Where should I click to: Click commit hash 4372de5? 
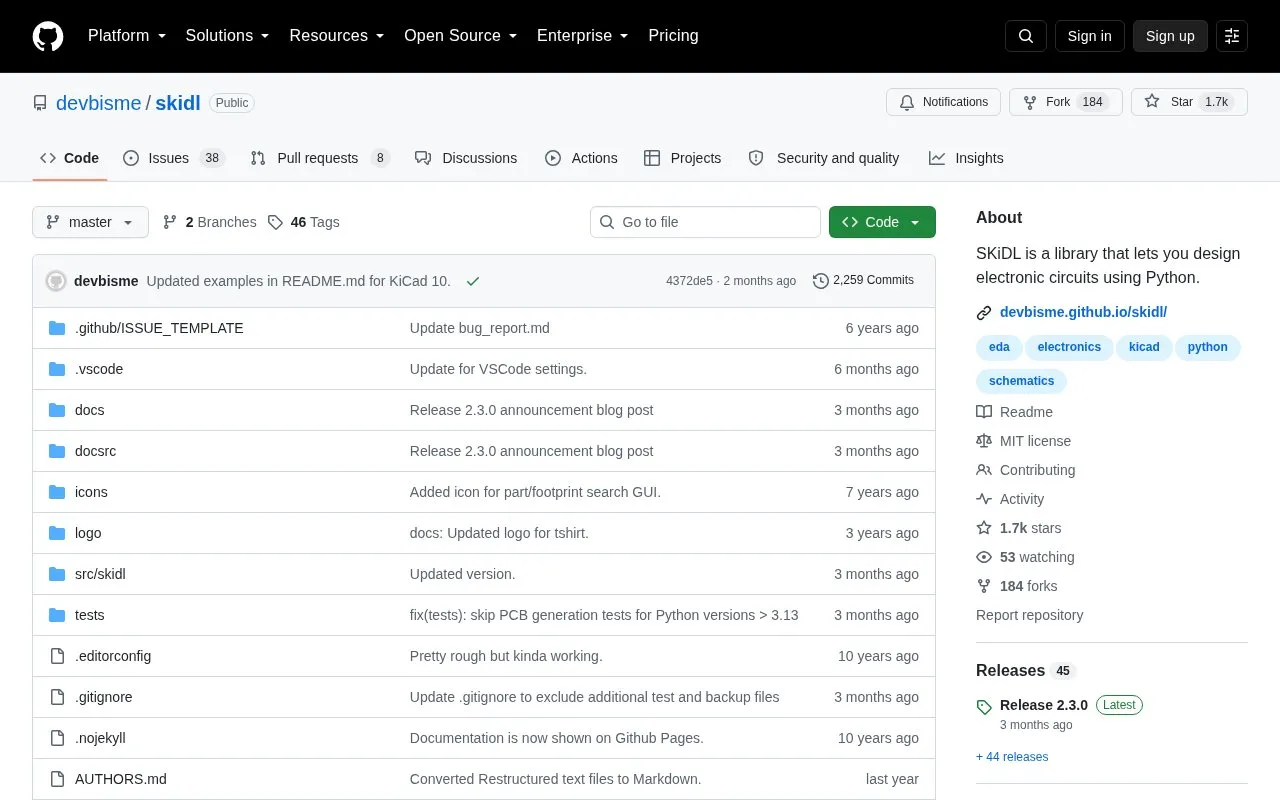point(689,281)
